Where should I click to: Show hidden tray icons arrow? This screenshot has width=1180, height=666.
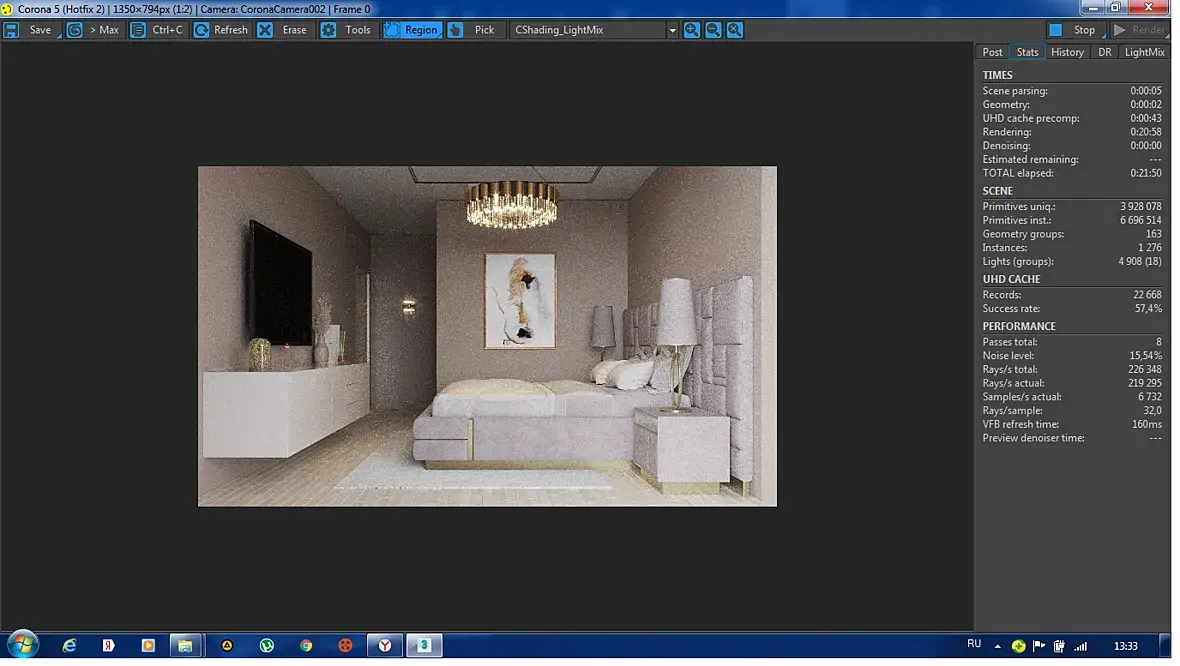pos(998,646)
